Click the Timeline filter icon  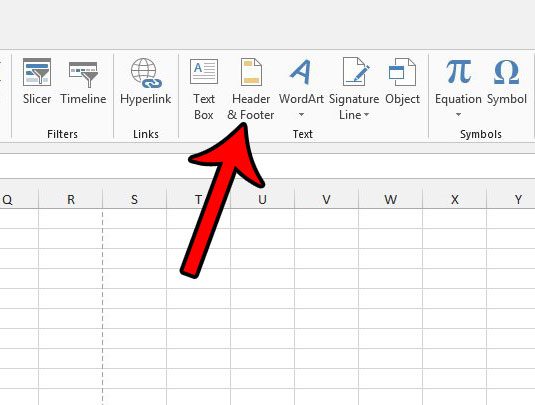click(x=83, y=74)
